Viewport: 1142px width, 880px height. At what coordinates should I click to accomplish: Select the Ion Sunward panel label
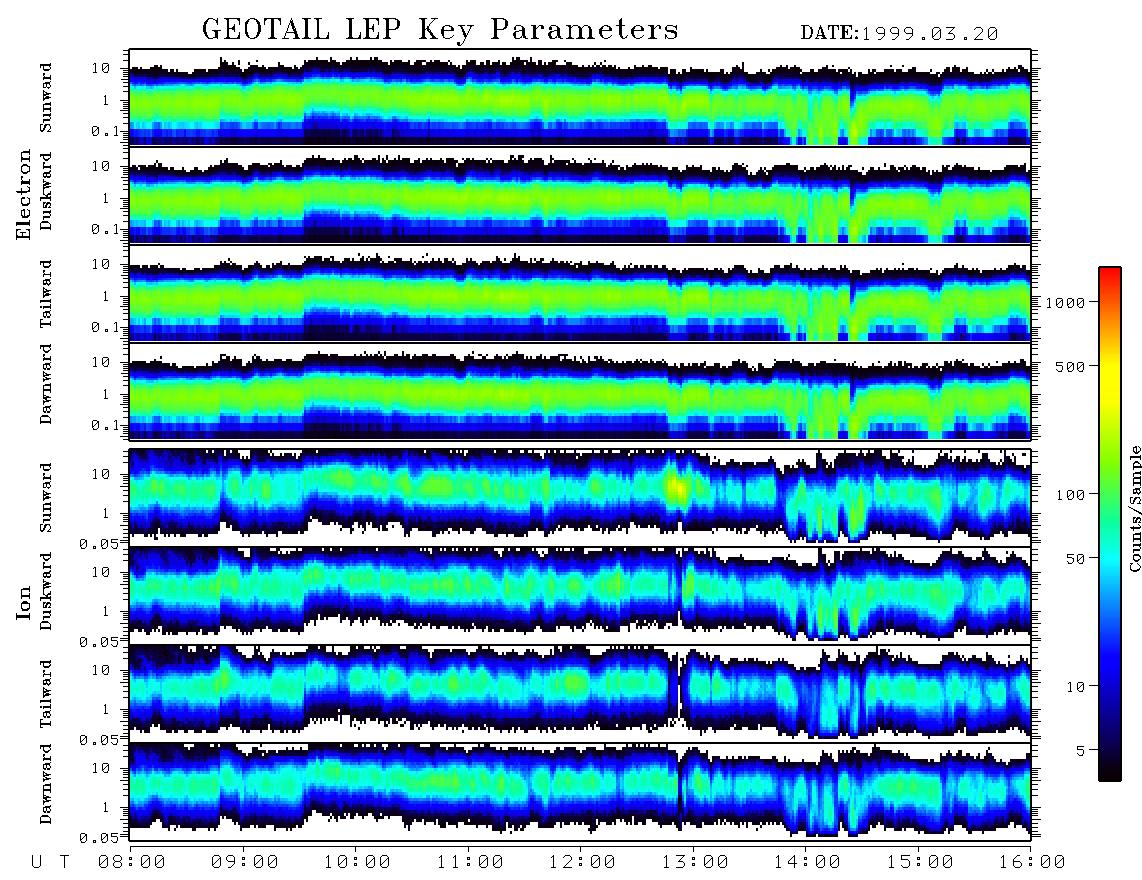[x=46, y=497]
